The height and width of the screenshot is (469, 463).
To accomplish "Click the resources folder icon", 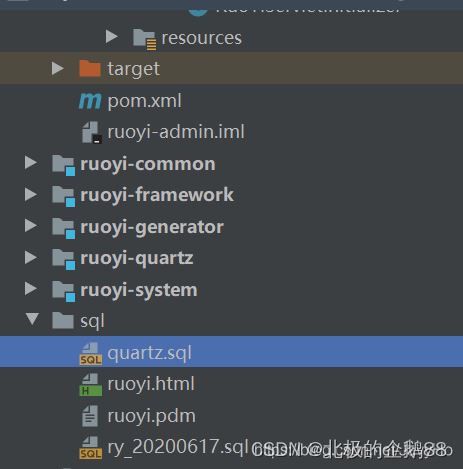I will pos(145,39).
